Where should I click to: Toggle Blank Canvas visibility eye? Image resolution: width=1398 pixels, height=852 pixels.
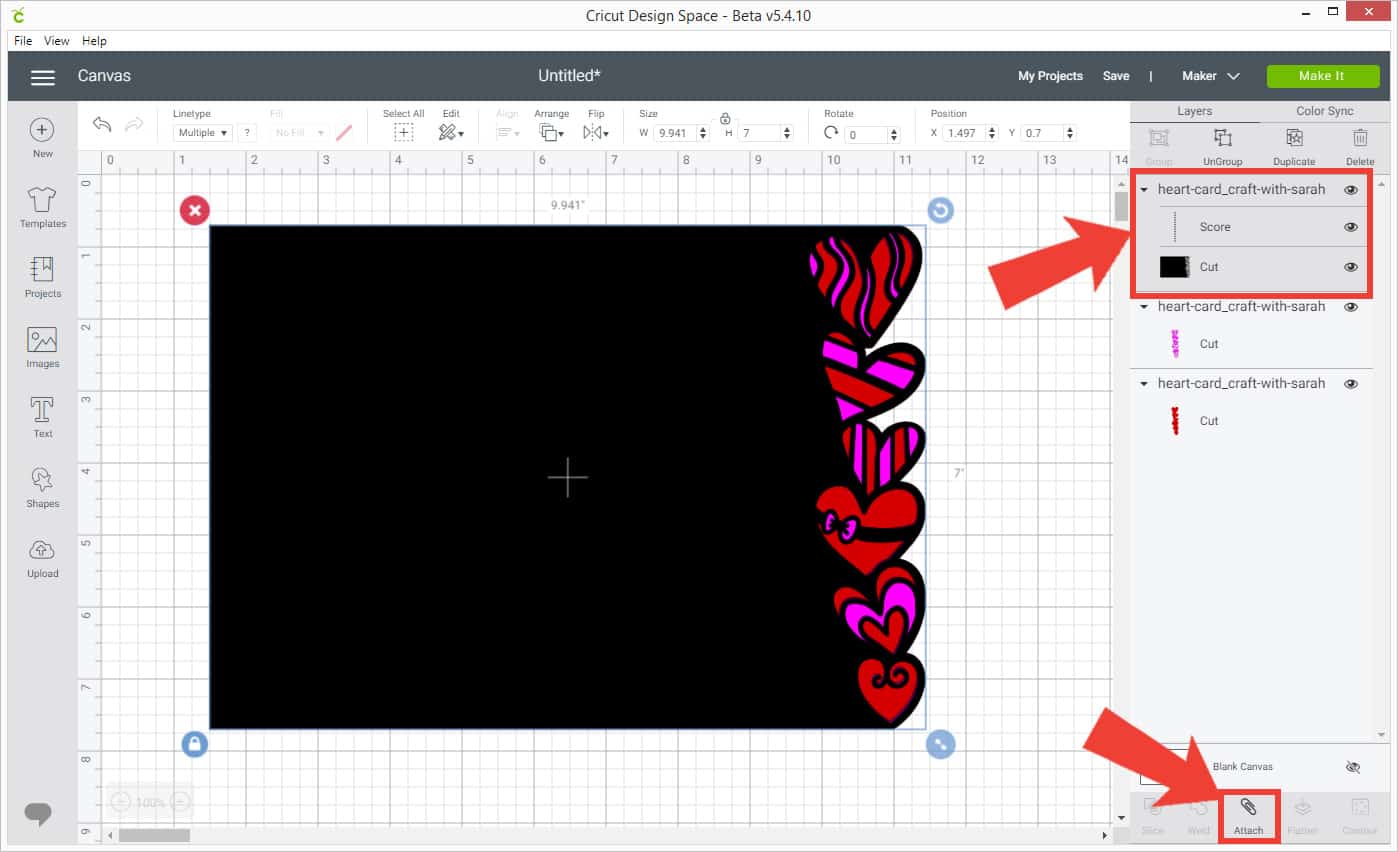coord(1353,767)
